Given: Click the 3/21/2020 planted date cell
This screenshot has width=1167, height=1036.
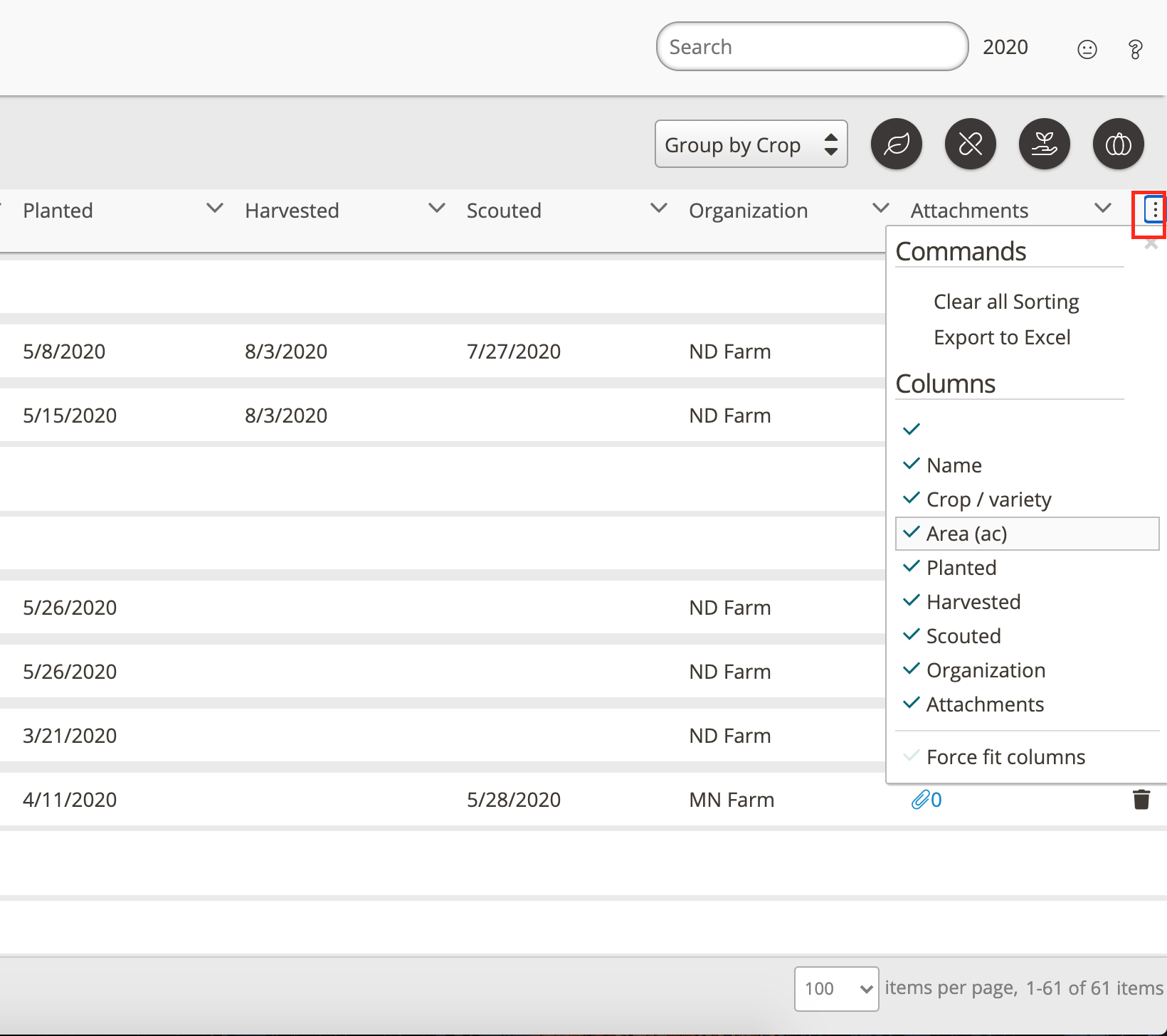Looking at the screenshot, I should 70,736.
